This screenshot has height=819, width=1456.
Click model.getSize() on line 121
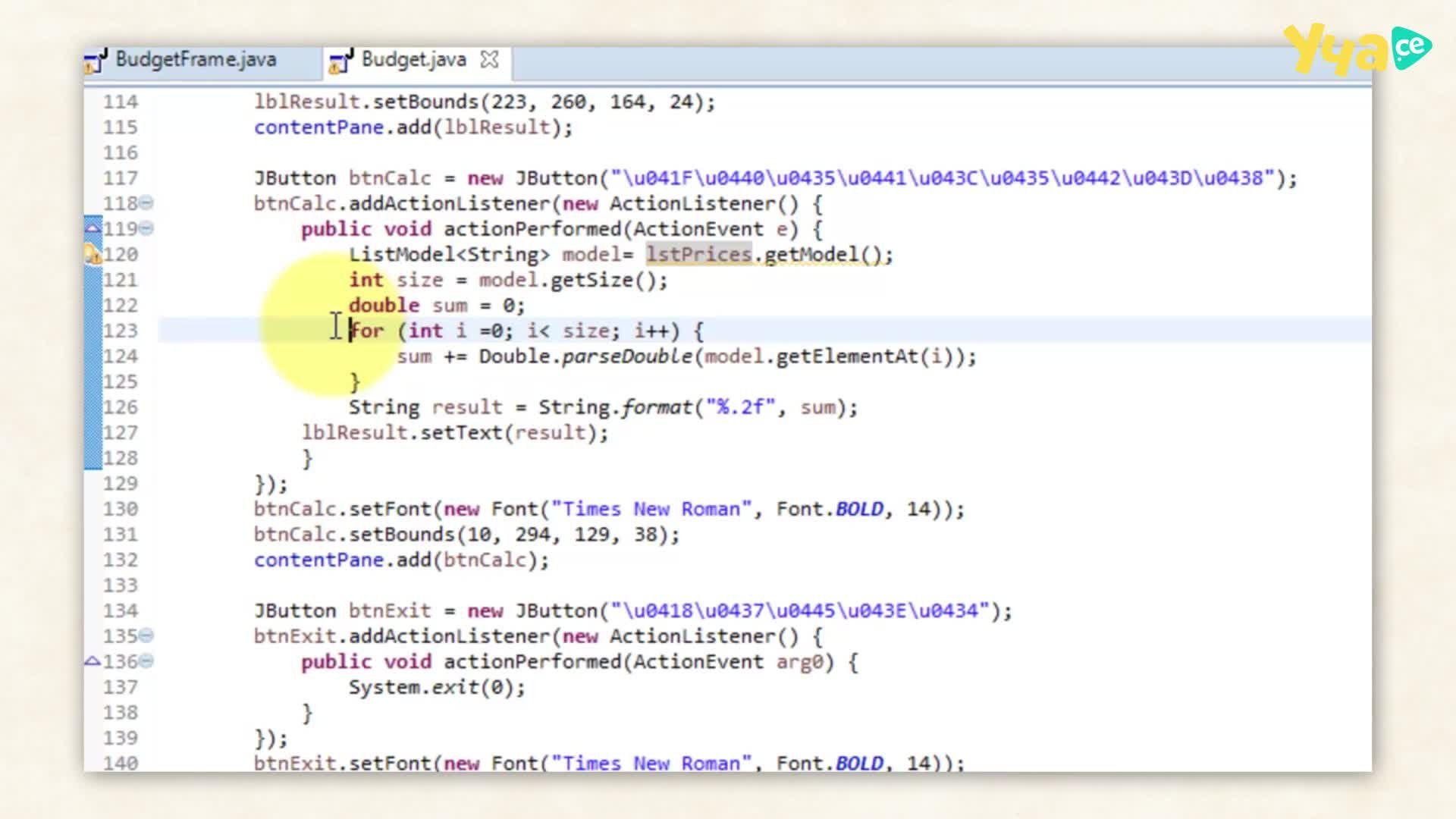tap(573, 280)
